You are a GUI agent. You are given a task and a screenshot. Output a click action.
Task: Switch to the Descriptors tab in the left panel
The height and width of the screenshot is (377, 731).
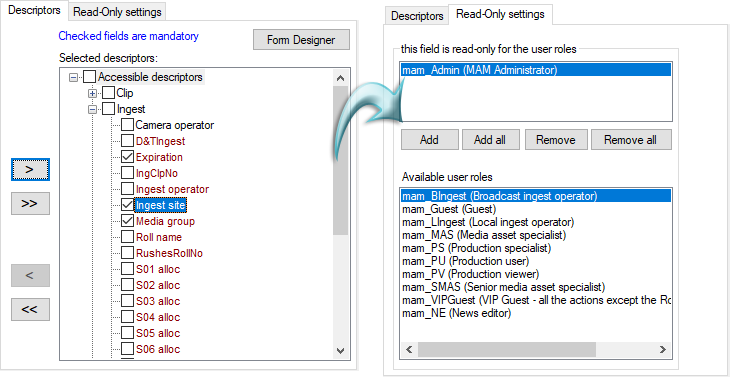coord(34,10)
